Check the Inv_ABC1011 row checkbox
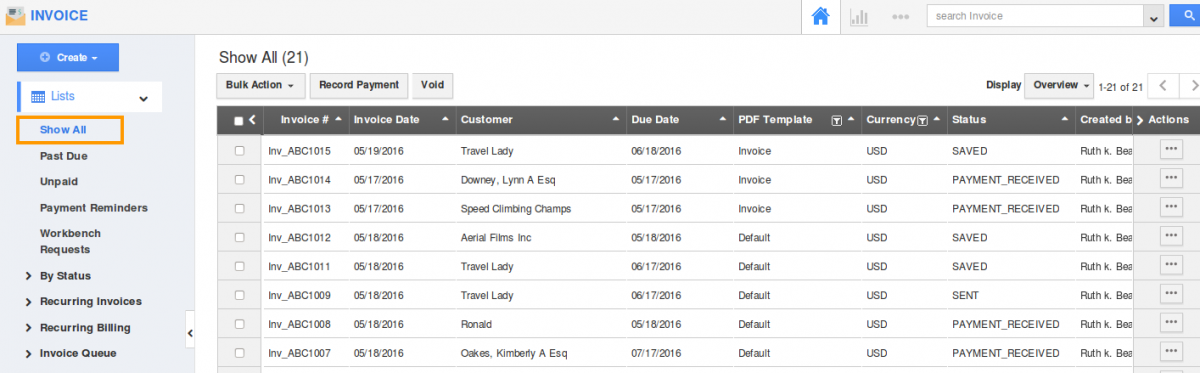The width and height of the screenshot is (1200, 373). [x=239, y=267]
